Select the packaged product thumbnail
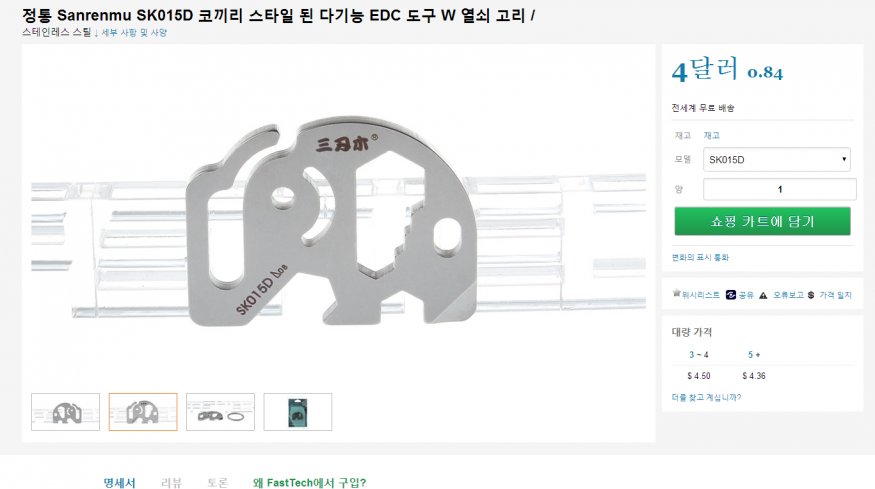Image resolution: width=875 pixels, height=489 pixels. coord(297,412)
